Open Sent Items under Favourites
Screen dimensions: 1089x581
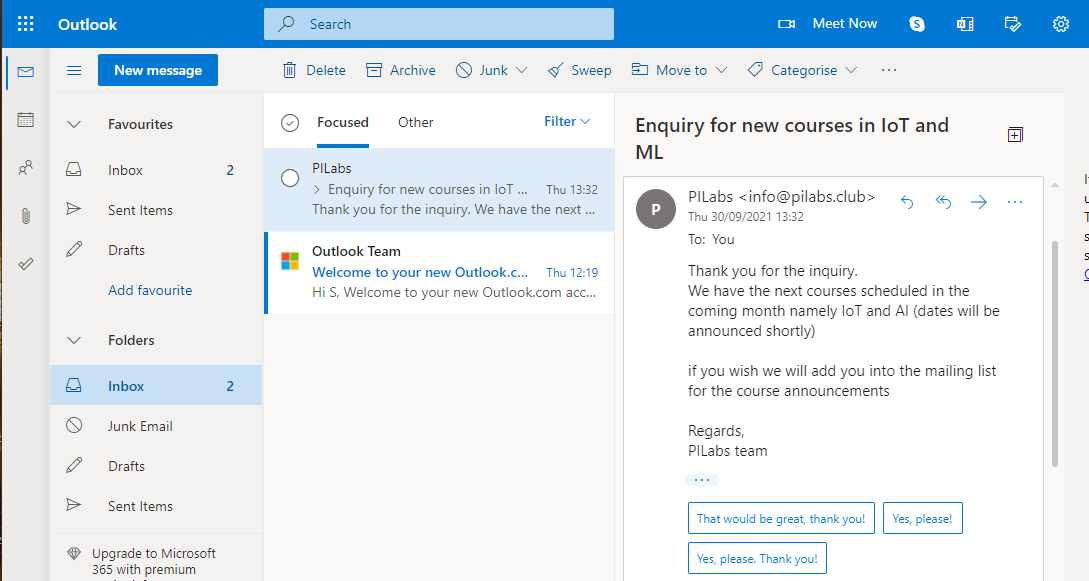pyautogui.click(x=156, y=210)
